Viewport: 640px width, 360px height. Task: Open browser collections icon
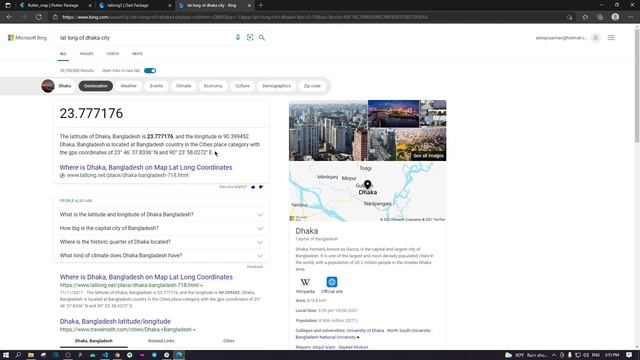click(x=600, y=17)
